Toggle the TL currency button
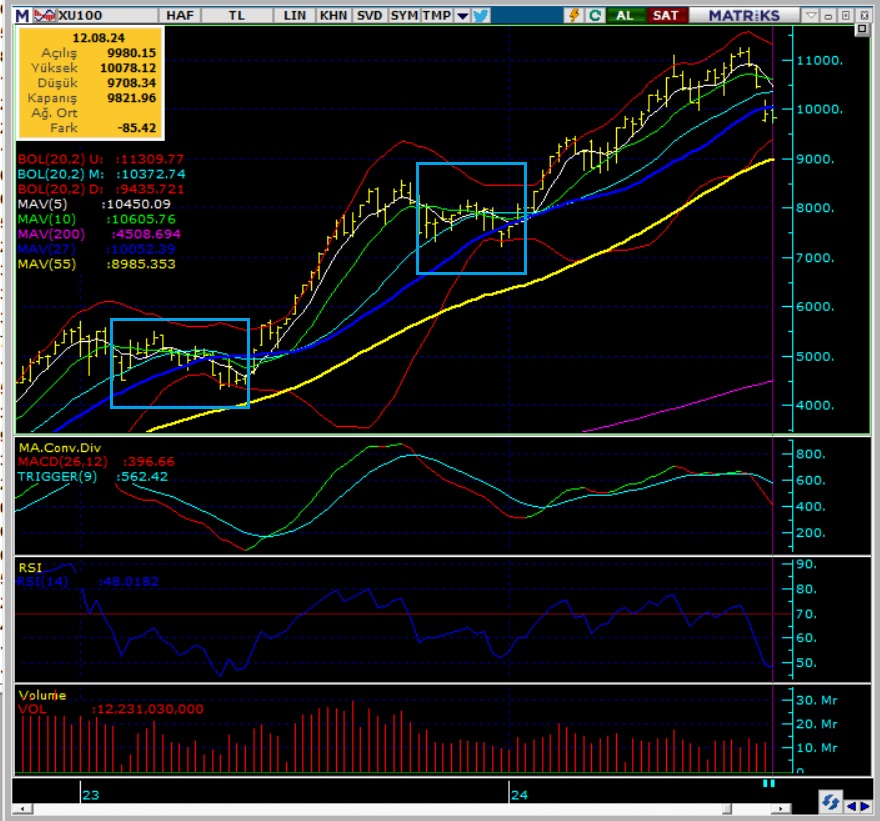This screenshot has height=821, width=880. [x=236, y=15]
